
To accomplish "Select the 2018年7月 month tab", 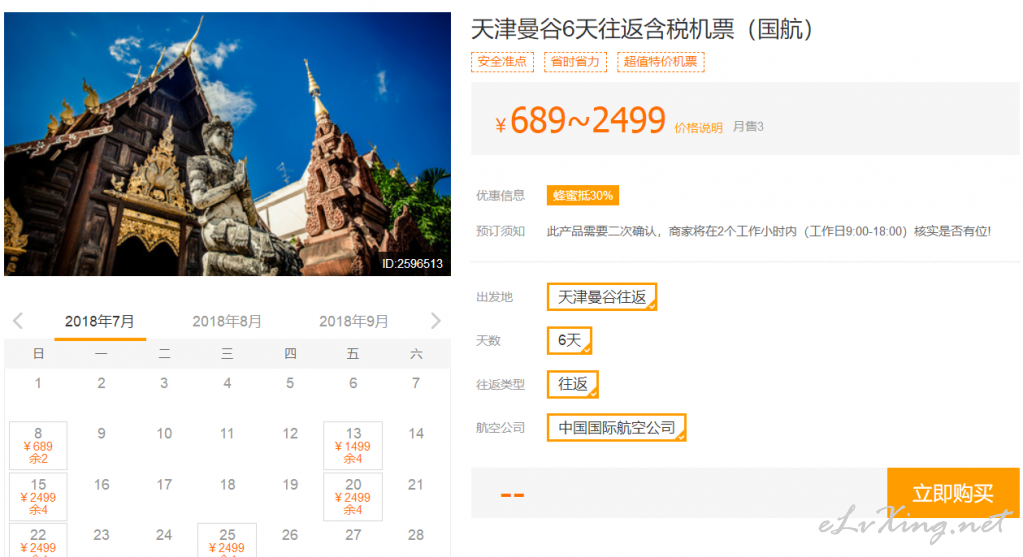I will pos(100,322).
